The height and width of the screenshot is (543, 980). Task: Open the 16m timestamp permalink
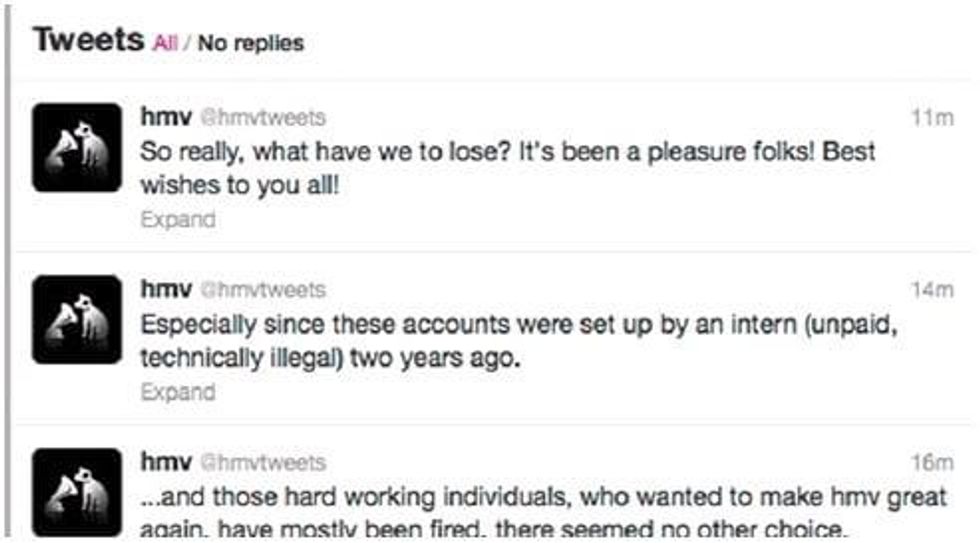click(x=932, y=462)
